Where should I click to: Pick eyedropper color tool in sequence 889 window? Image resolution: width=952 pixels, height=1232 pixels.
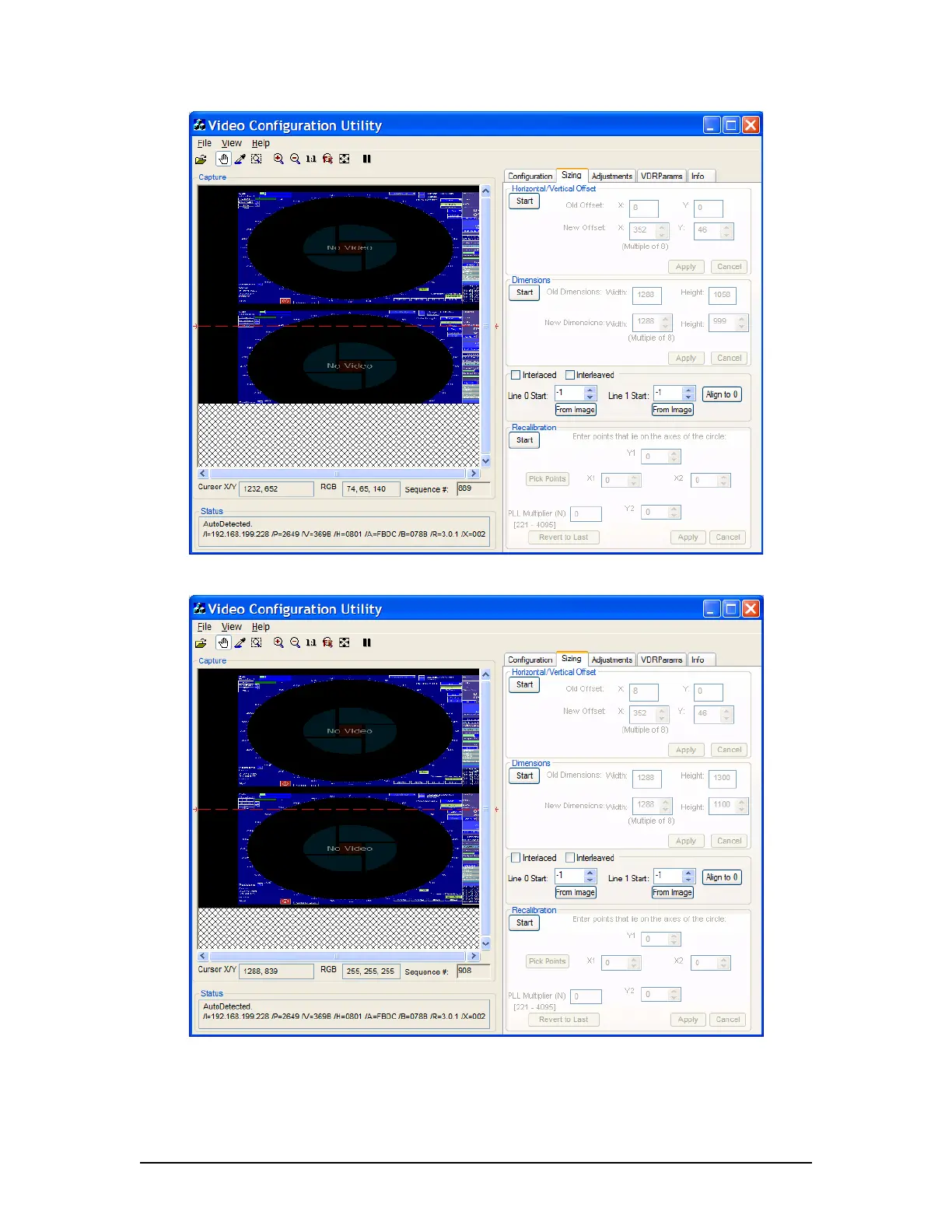(x=240, y=159)
